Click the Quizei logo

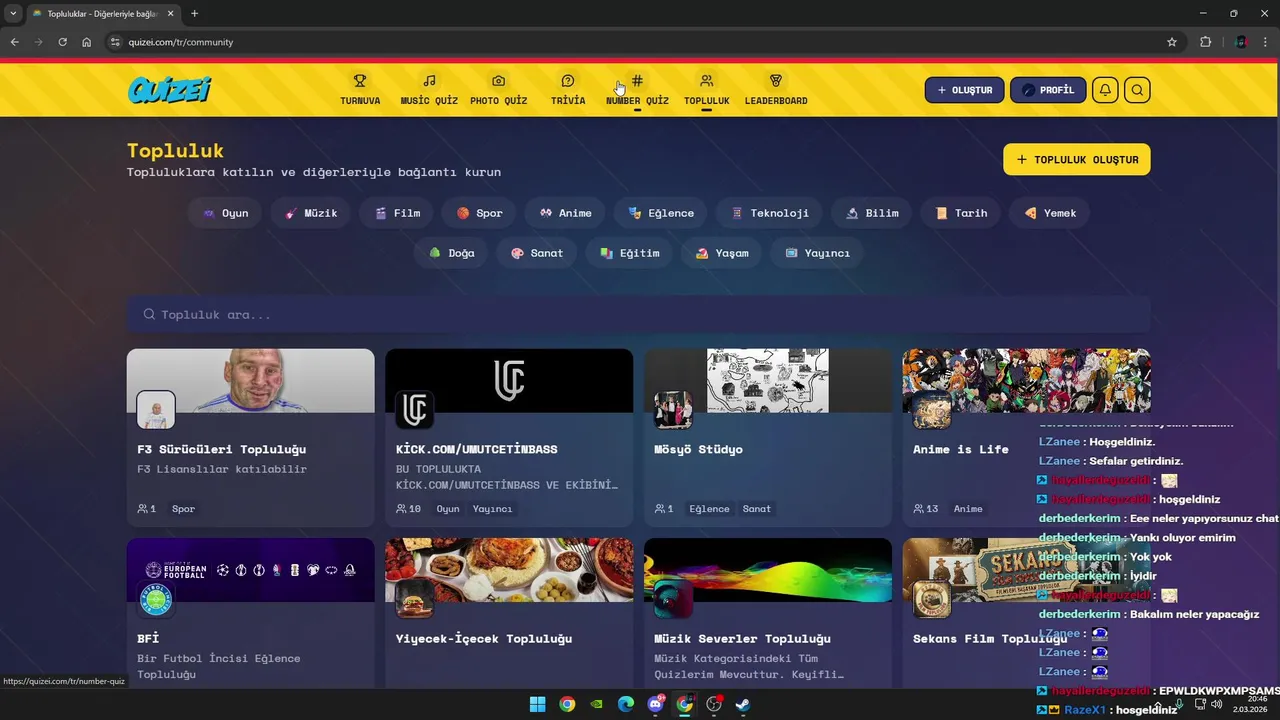click(x=170, y=90)
